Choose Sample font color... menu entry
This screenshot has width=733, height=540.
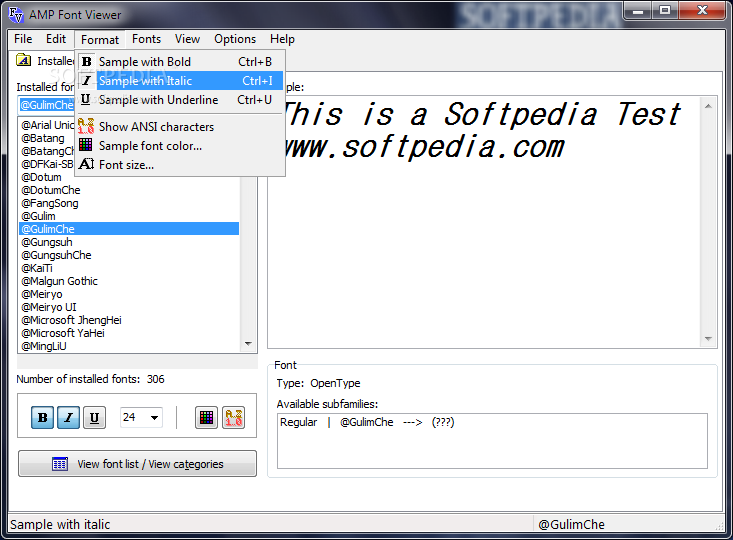180,146
